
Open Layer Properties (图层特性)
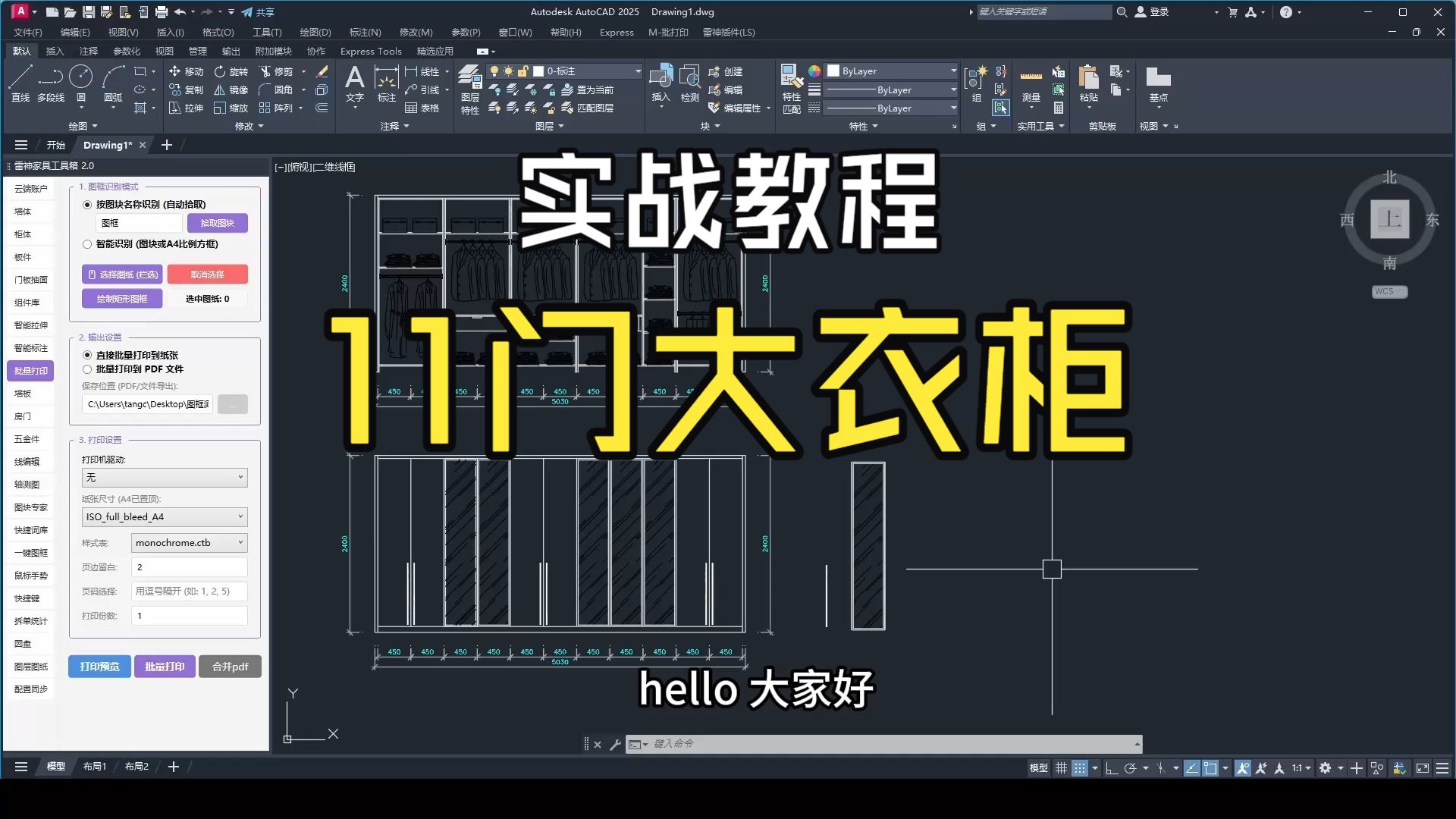(x=470, y=89)
